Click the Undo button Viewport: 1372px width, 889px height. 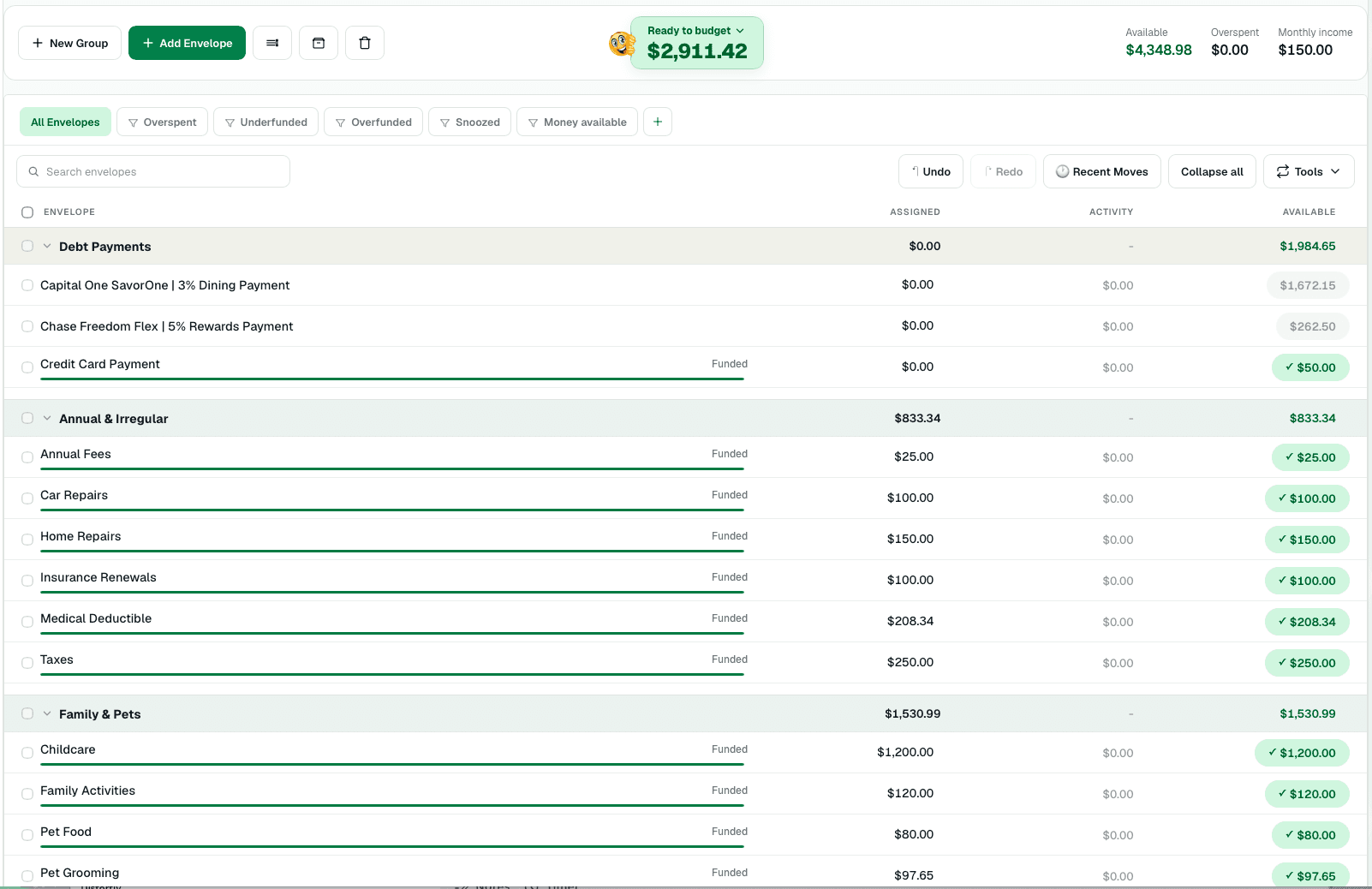click(931, 171)
